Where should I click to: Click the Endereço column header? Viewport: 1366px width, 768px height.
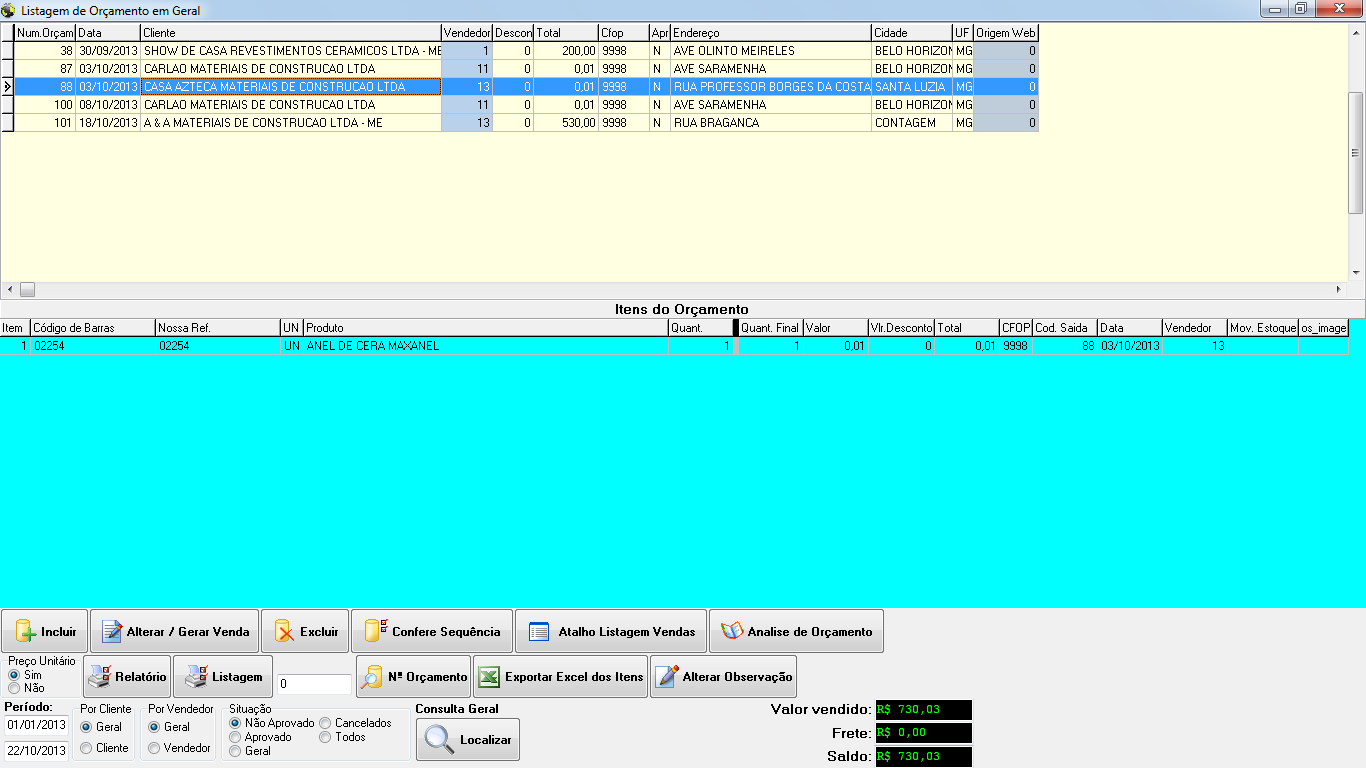point(770,33)
